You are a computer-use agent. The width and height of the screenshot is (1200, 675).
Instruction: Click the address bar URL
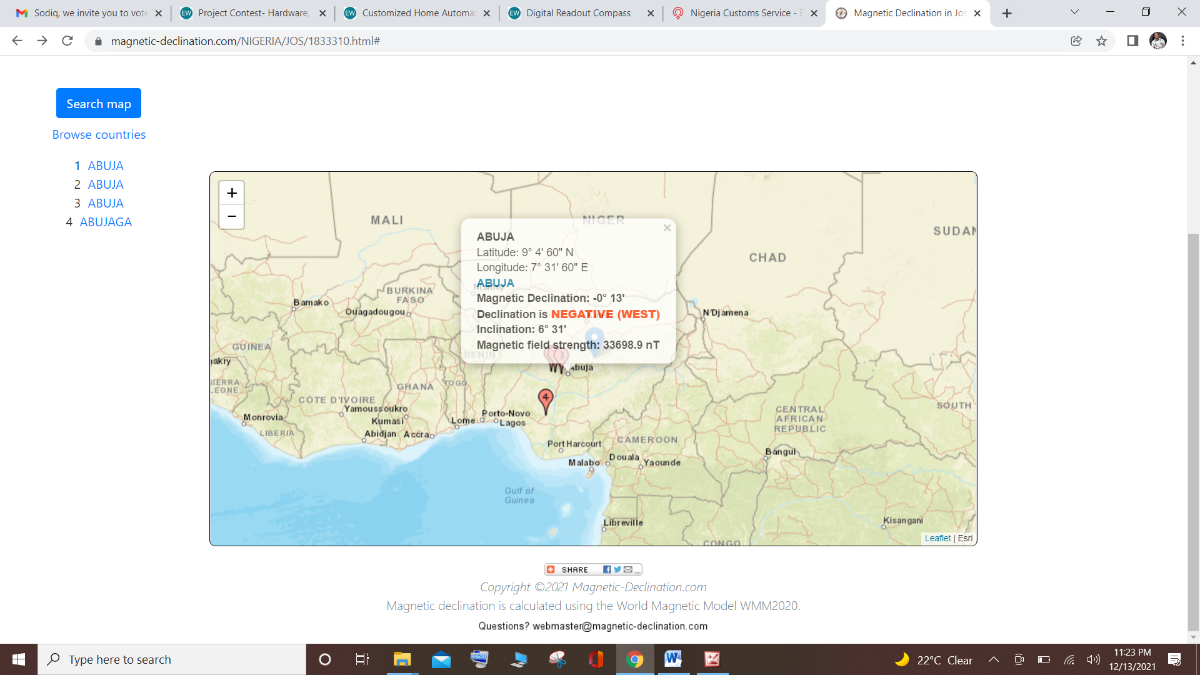[245, 41]
